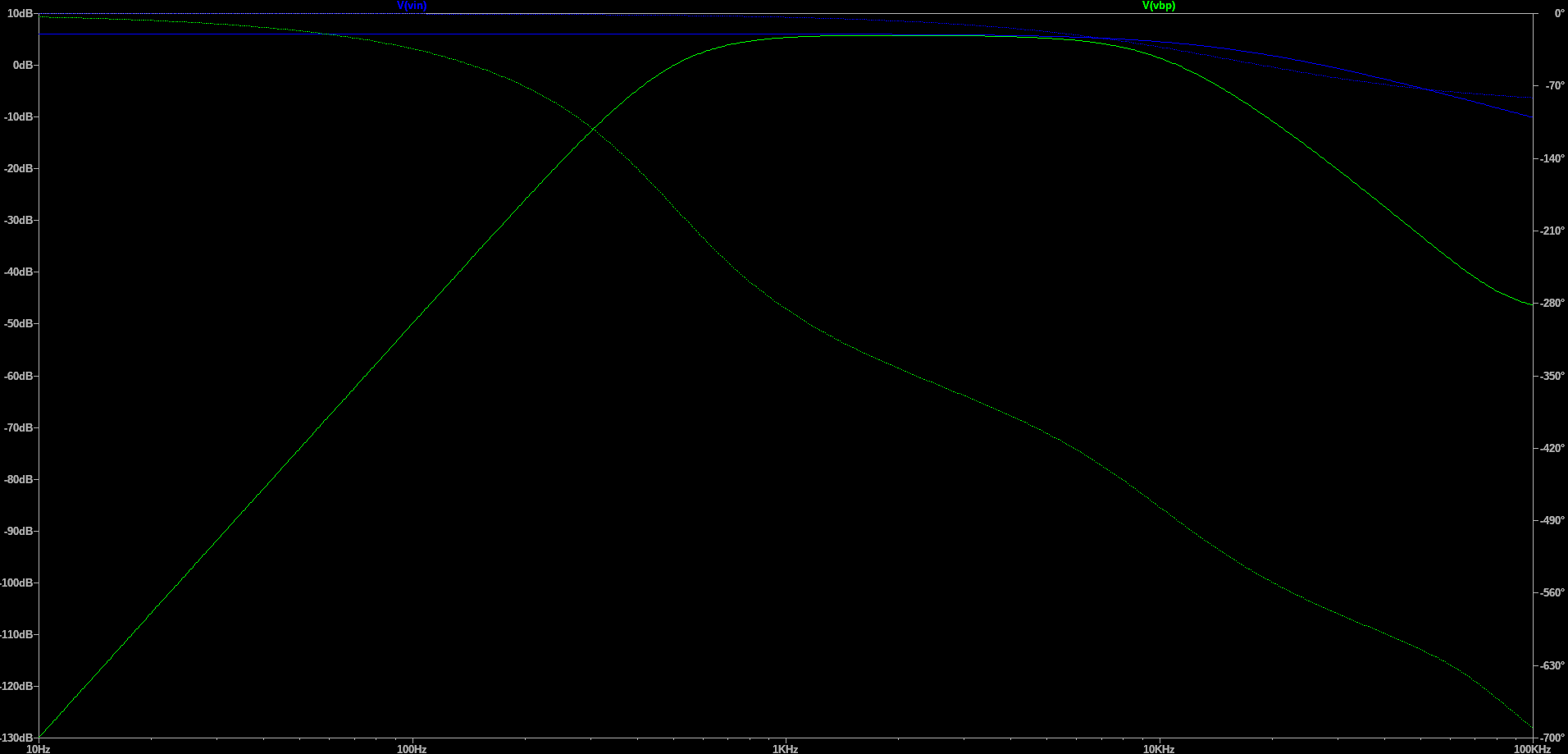The image size is (1568, 754).
Task: Click the -420° phase axis label
Action: (x=1552, y=448)
